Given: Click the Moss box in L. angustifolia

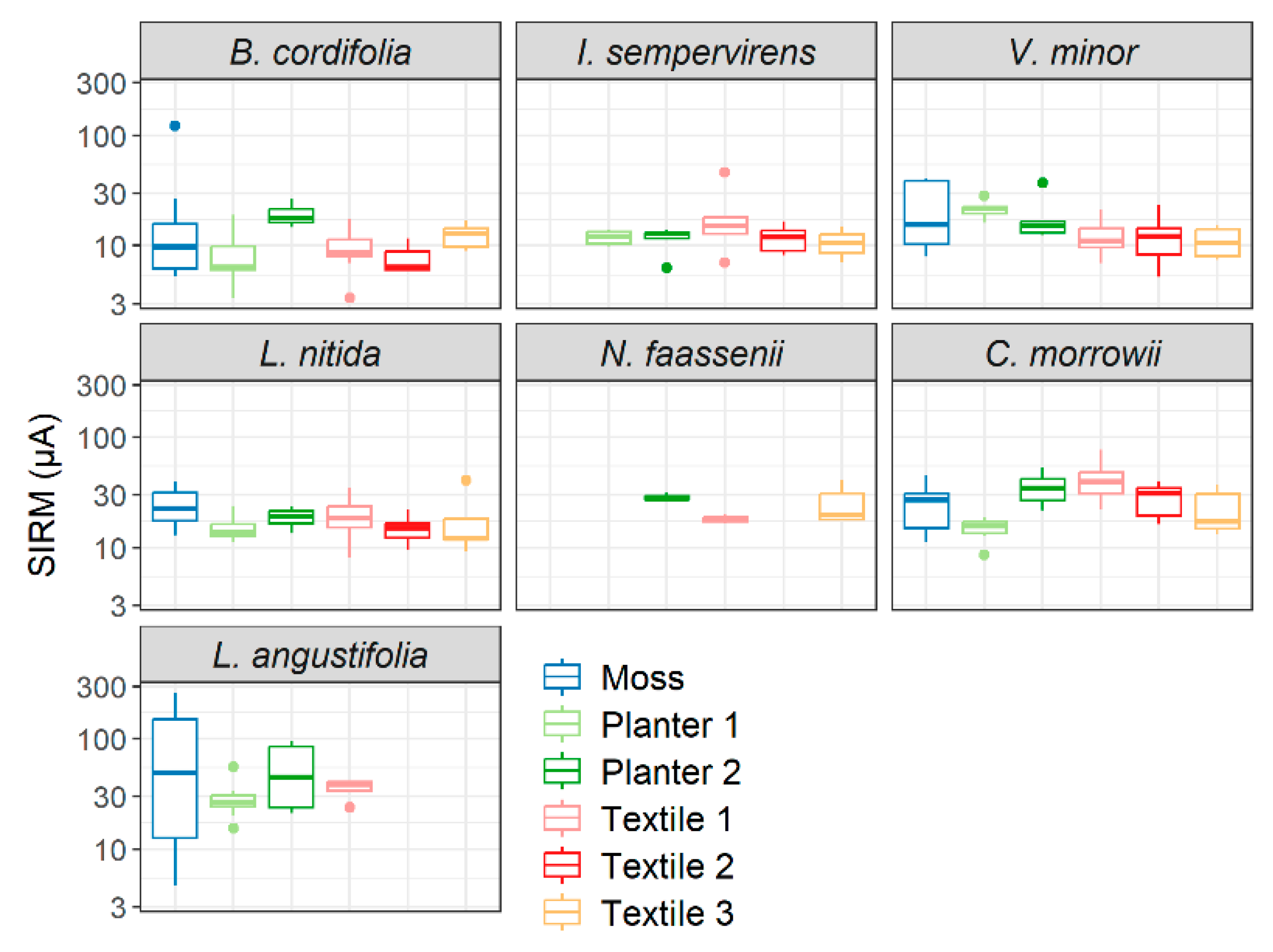Looking at the screenshot, I should [175, 778].
